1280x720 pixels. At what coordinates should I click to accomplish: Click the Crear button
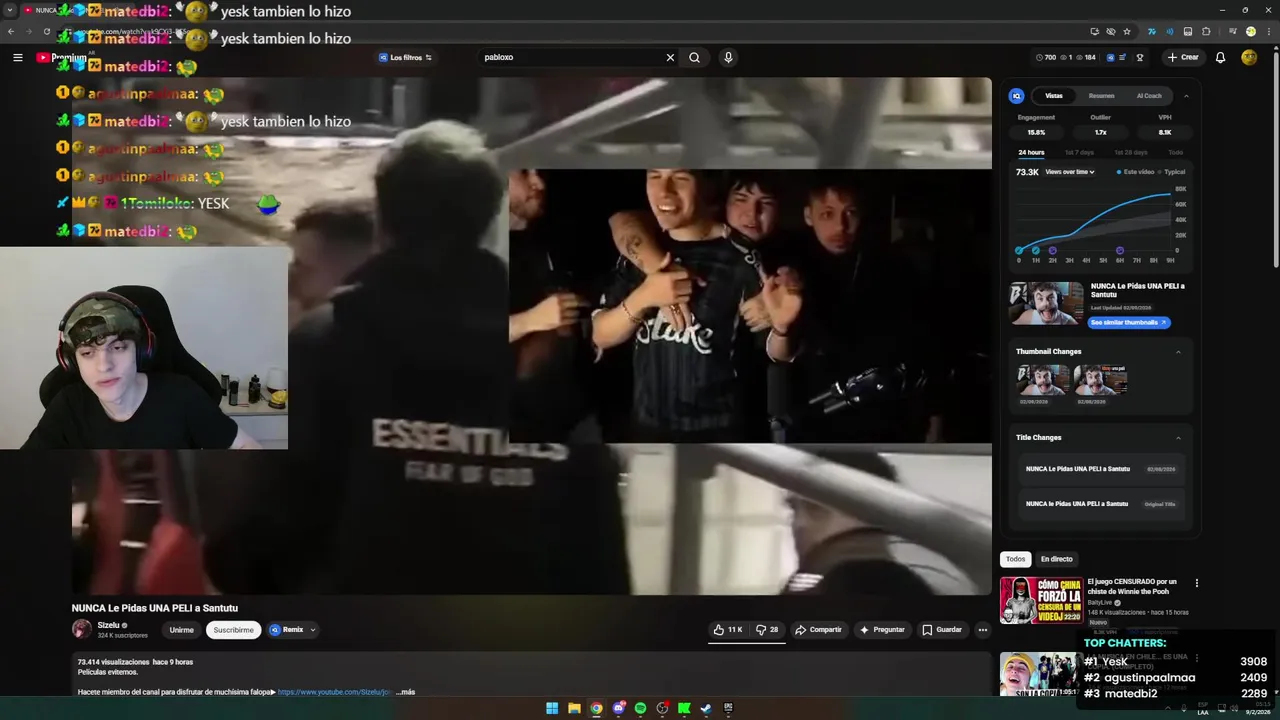point(1183,57)
